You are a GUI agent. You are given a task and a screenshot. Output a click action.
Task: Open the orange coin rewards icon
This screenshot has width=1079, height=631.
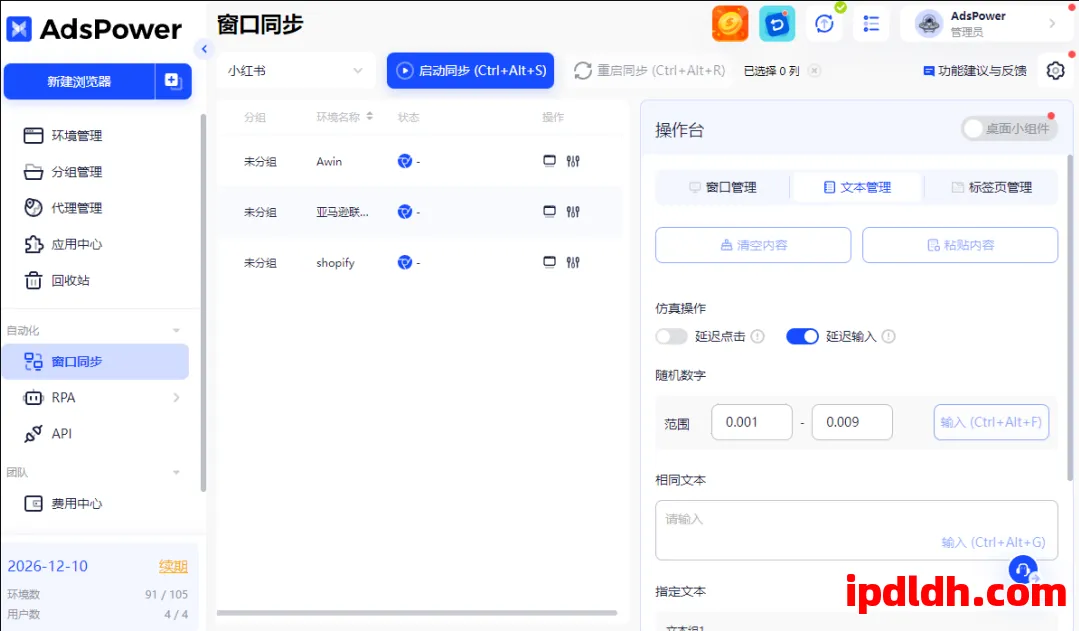coord(729,24)
